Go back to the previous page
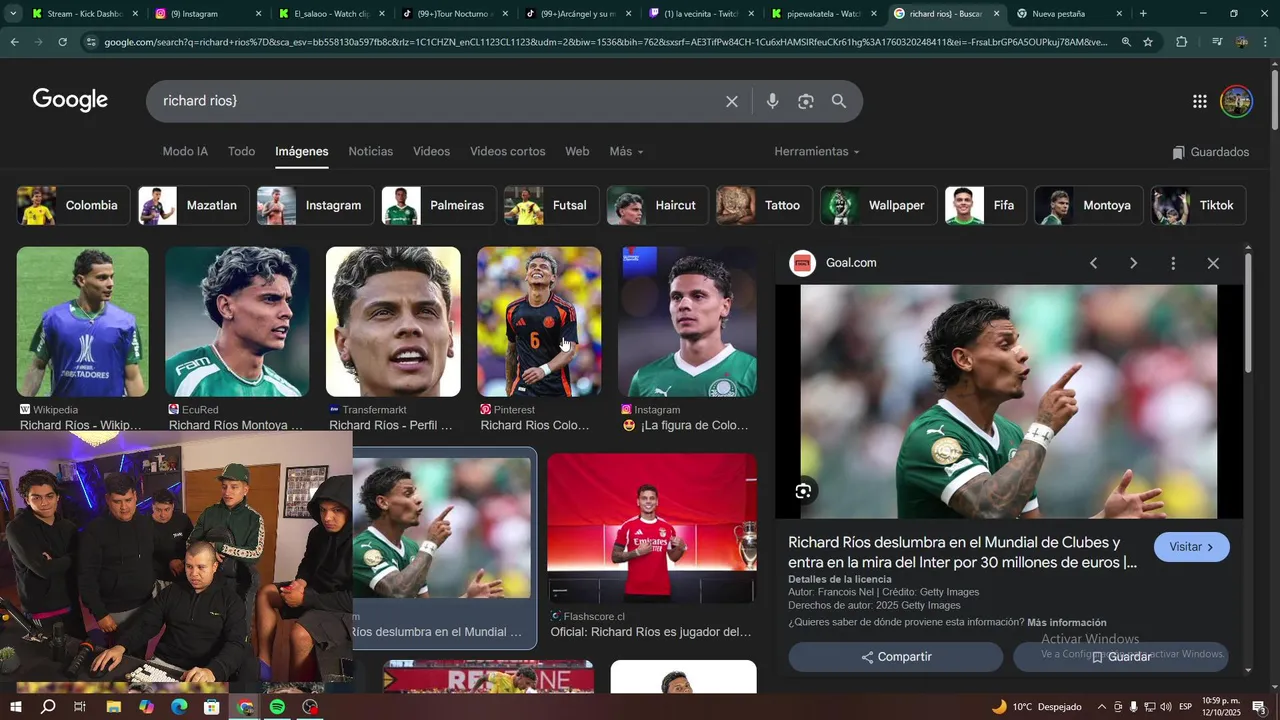This screenshot has width=1280, height=720. (14, 42)
